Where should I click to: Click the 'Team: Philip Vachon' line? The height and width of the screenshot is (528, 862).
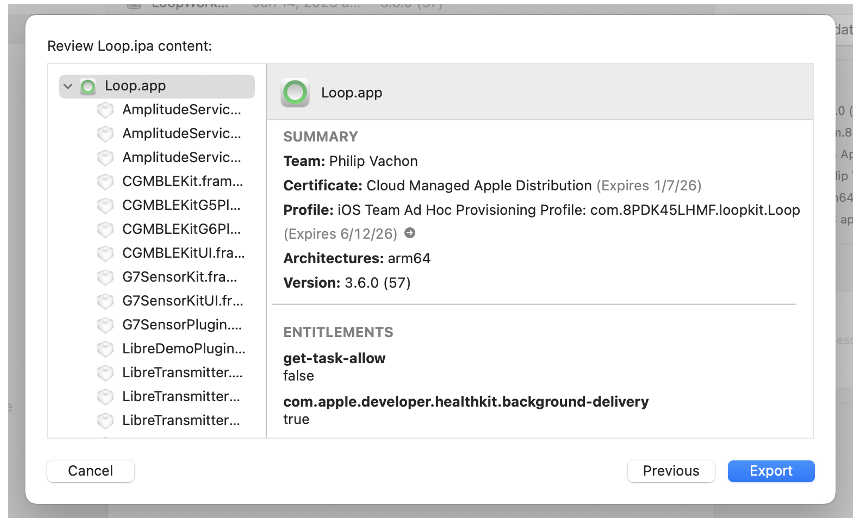pos(351,161)
